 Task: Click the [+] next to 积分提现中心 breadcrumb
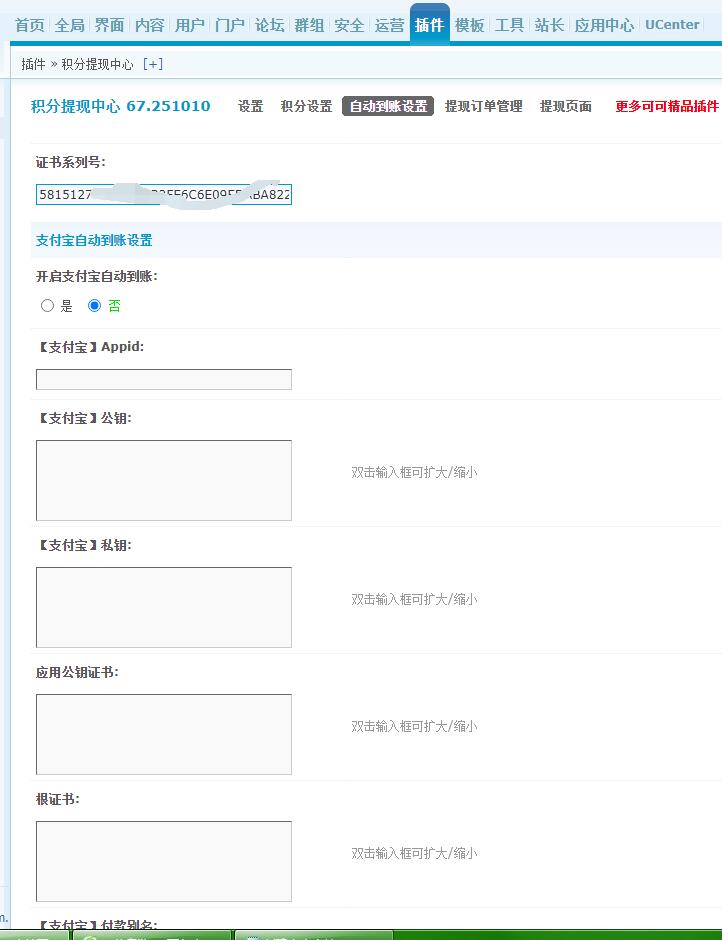pos(153,64)
